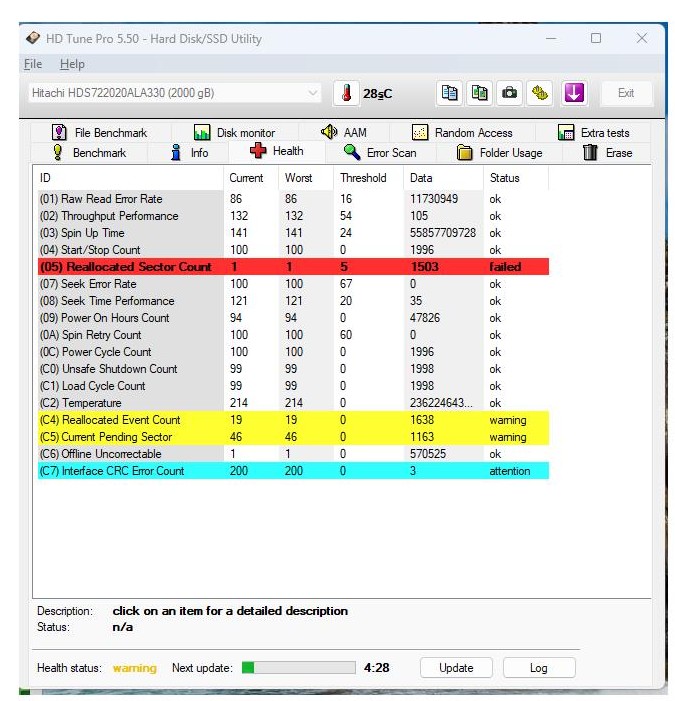The image size is (675, 701).
Task: Click the Log button
Action: (538, 668)
